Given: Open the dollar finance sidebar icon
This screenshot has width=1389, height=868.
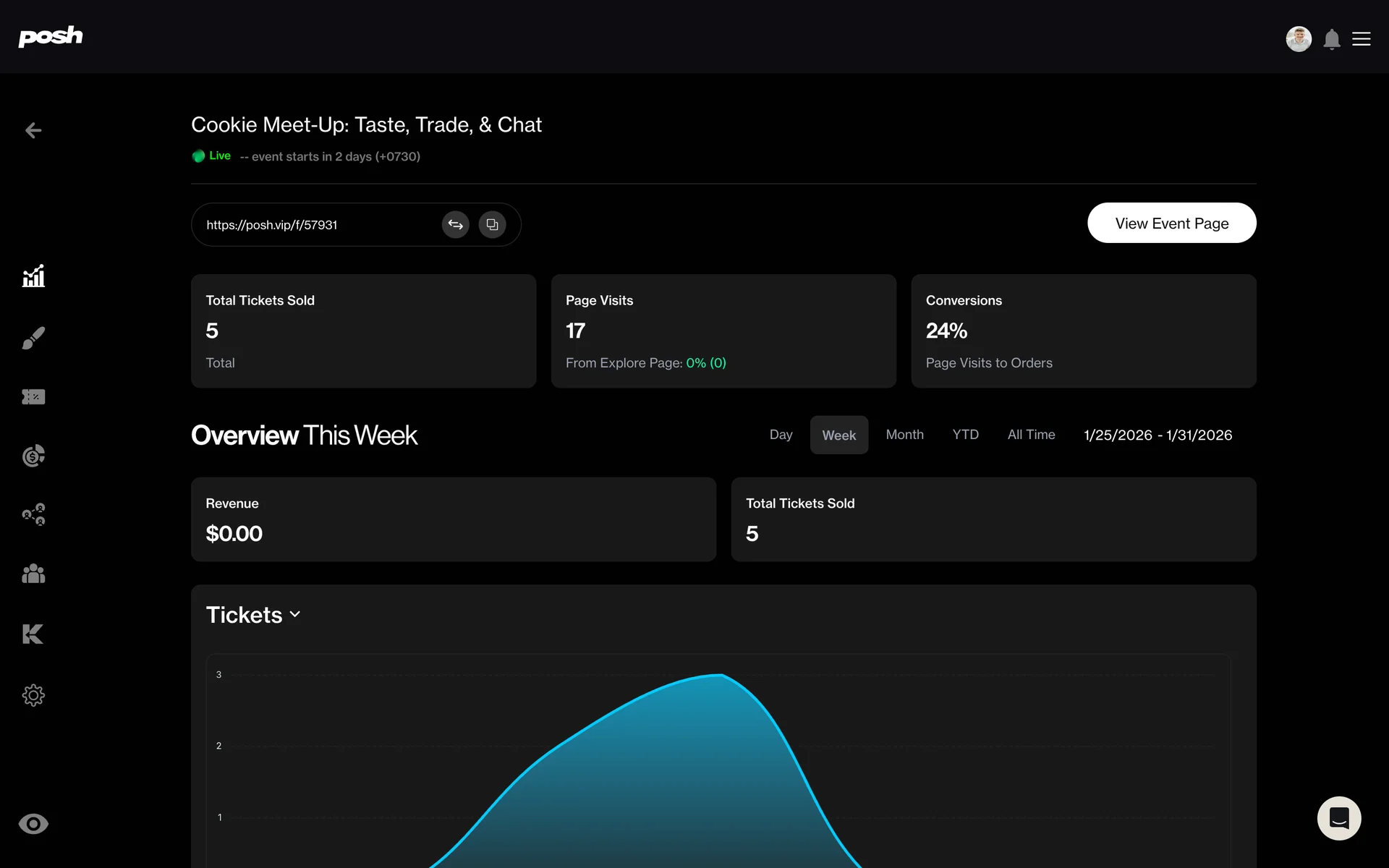Looking at the screenshot, I should 33,456.
